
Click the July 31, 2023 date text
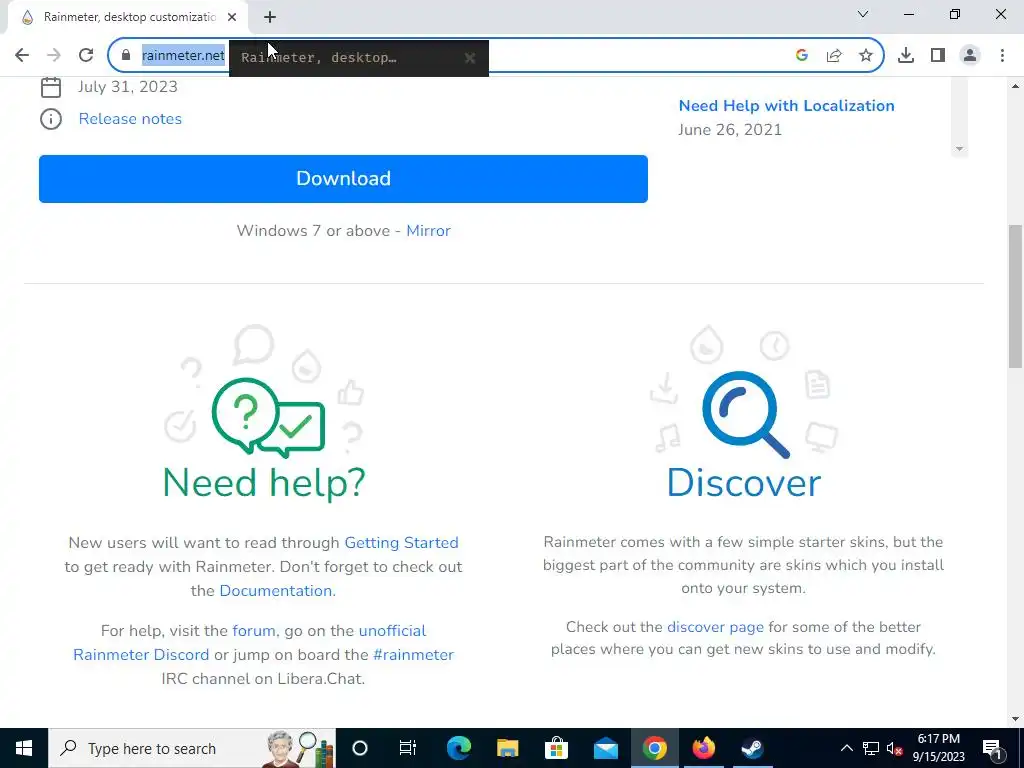[128, 87]
